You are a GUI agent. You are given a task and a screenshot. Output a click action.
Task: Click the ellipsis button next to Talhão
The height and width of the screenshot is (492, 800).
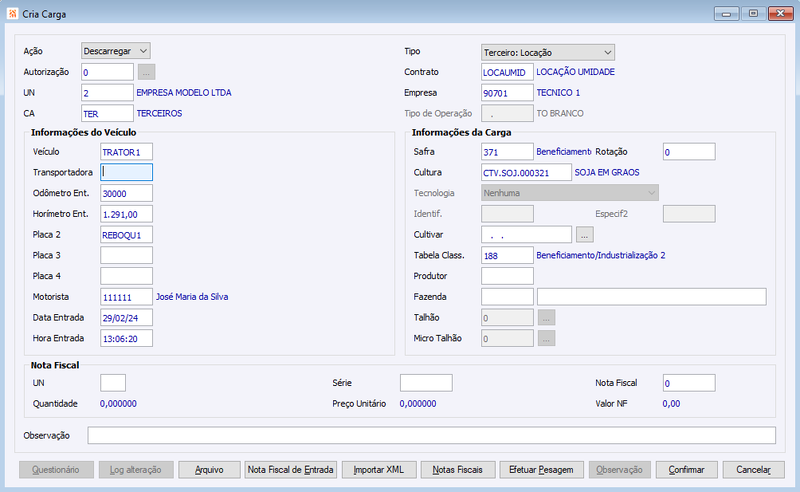pyautogui.click(x=546, y=317)
